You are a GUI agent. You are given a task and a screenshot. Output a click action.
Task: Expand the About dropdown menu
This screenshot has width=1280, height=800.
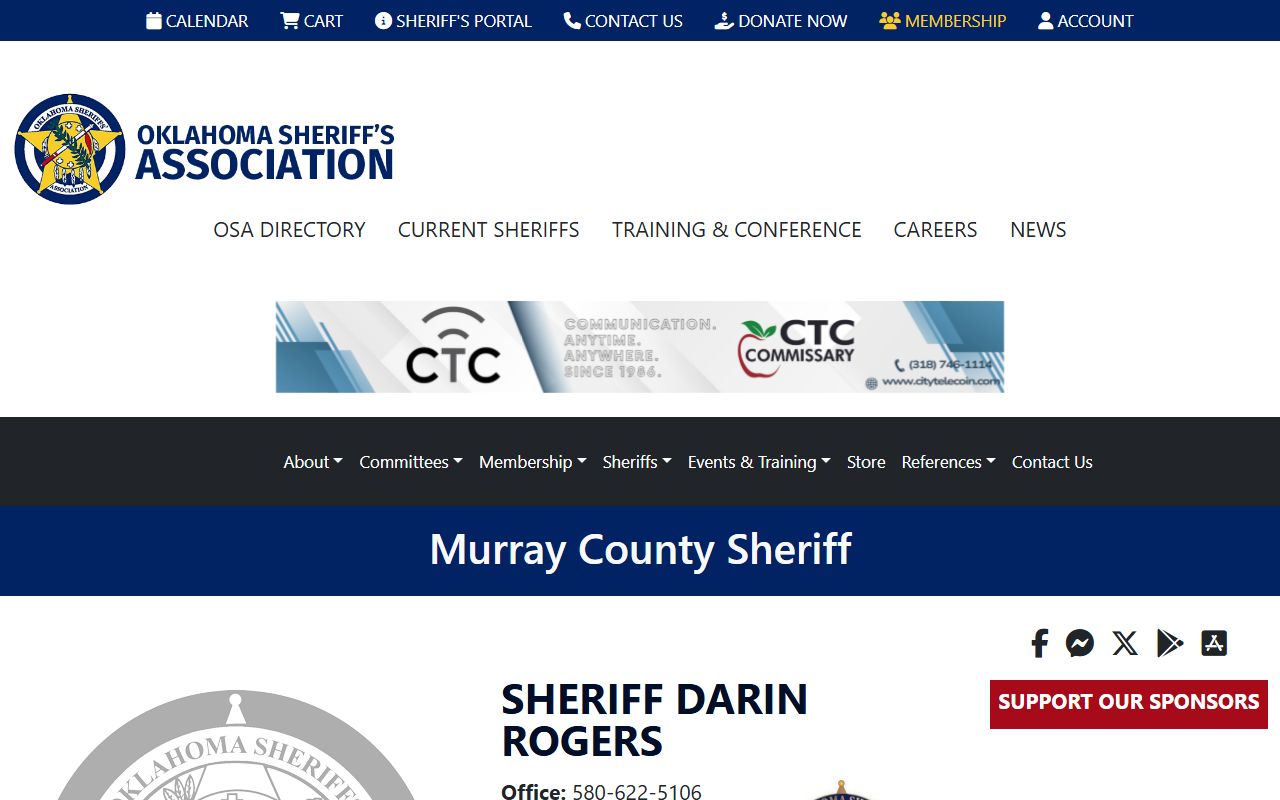313,462
